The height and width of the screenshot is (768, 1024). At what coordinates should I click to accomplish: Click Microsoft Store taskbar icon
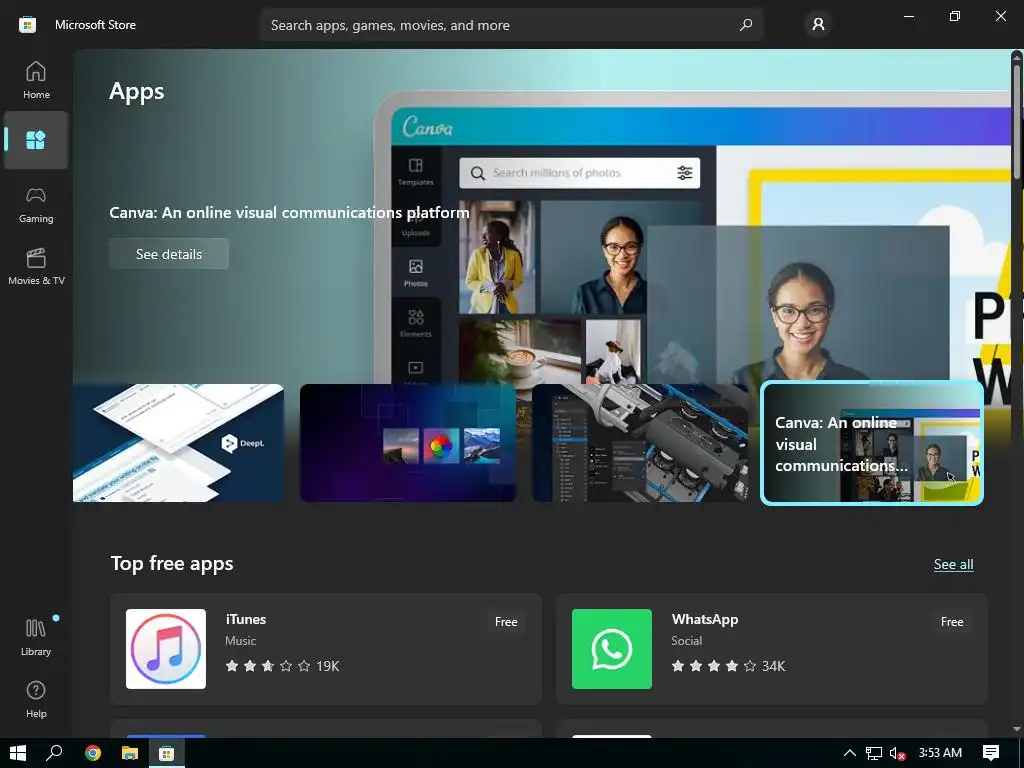click(167, 753)
